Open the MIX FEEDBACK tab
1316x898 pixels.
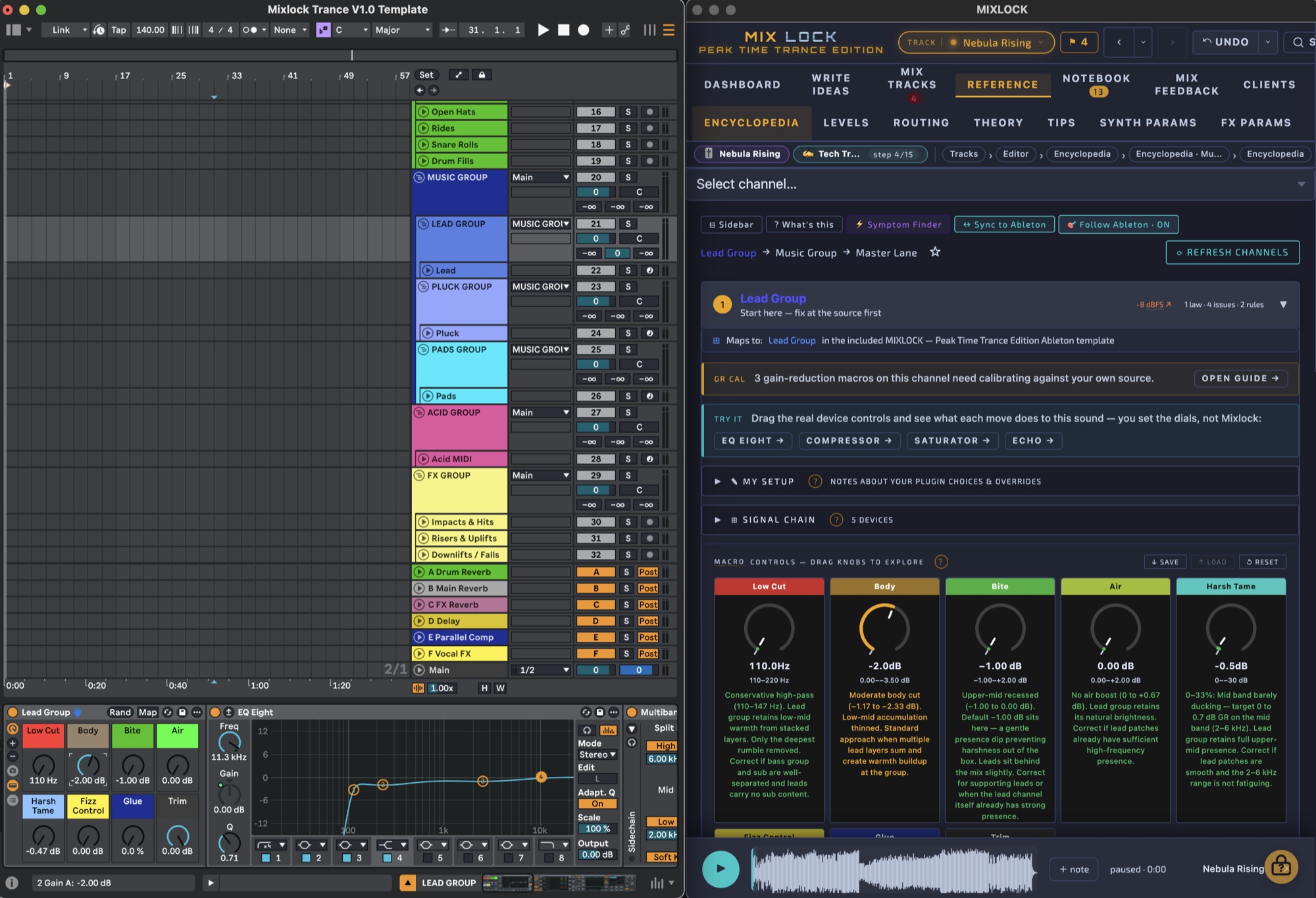point(1186,84)
